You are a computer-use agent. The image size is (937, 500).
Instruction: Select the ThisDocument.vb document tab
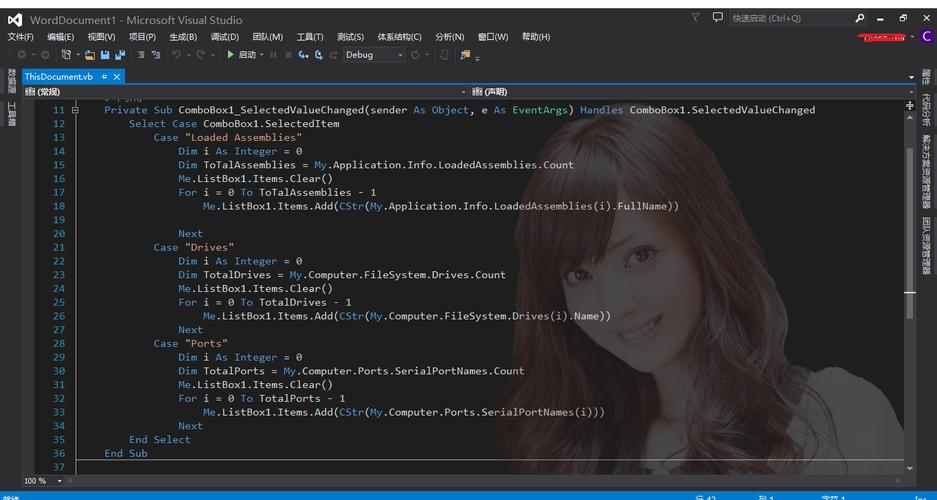tap(58, 77)
